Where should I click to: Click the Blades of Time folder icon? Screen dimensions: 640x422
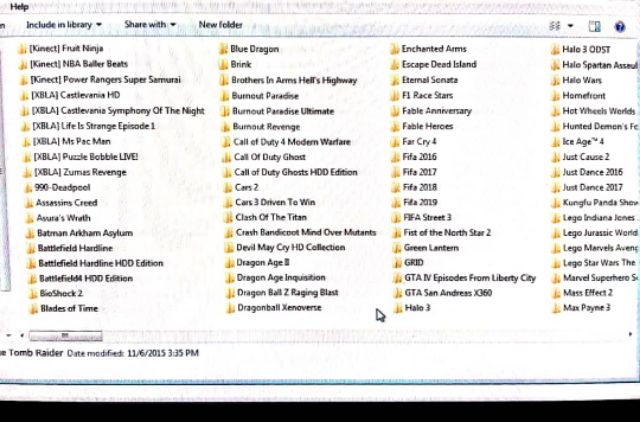click(x=33, y=309)
